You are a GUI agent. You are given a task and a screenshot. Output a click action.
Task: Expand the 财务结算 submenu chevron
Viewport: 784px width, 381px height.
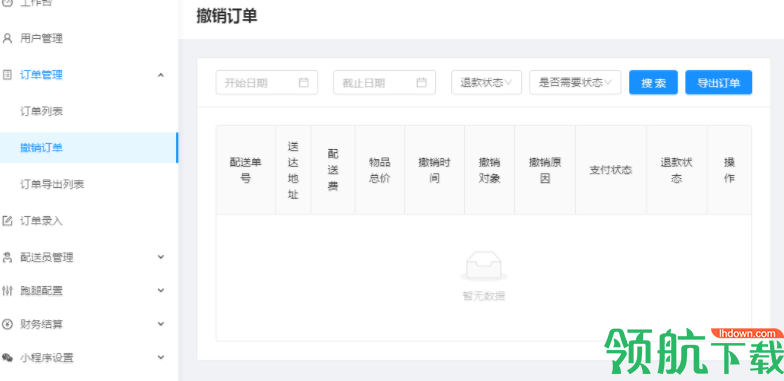pos(160,324)
